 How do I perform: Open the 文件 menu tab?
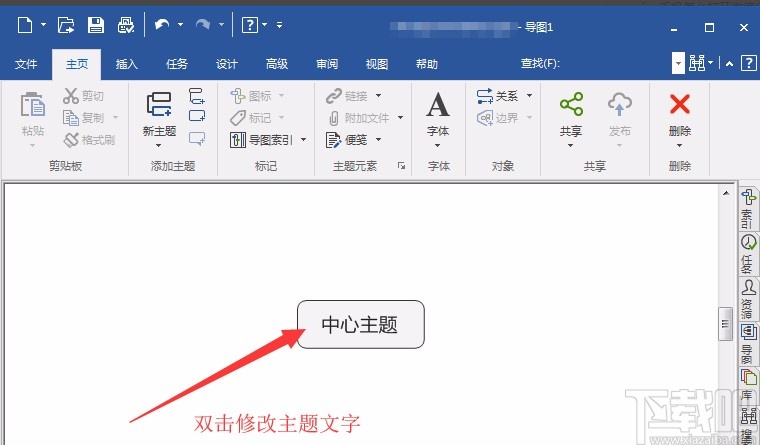tap(26, 64)
